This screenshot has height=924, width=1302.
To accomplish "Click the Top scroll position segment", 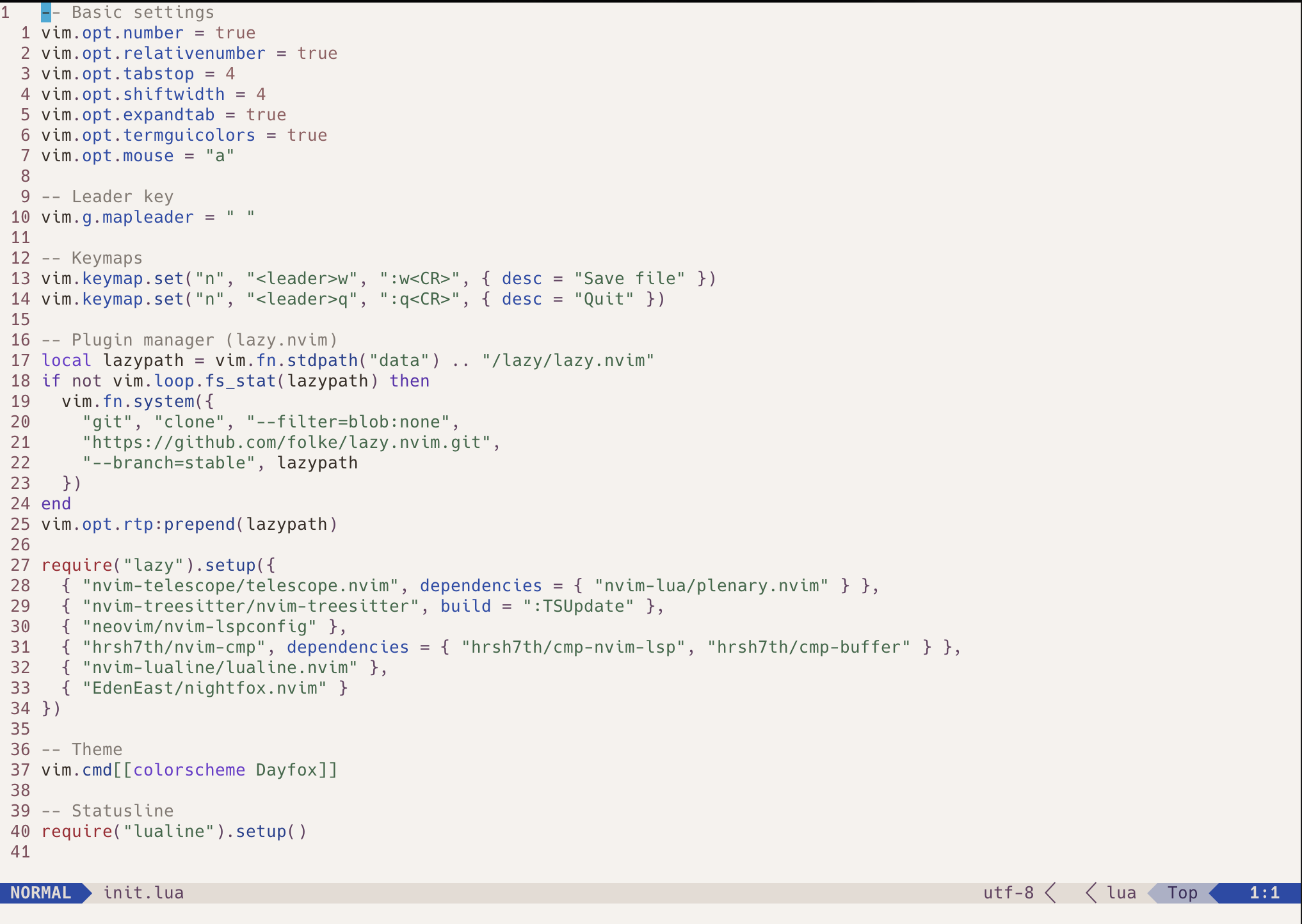I will 1182,893.
